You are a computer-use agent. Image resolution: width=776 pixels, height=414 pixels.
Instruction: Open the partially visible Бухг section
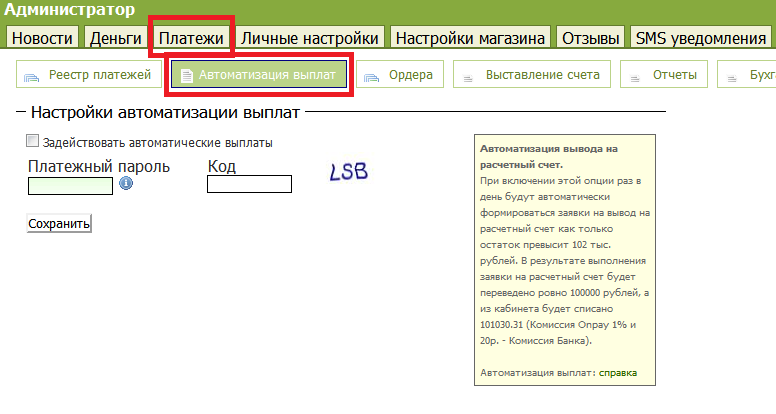748,75
